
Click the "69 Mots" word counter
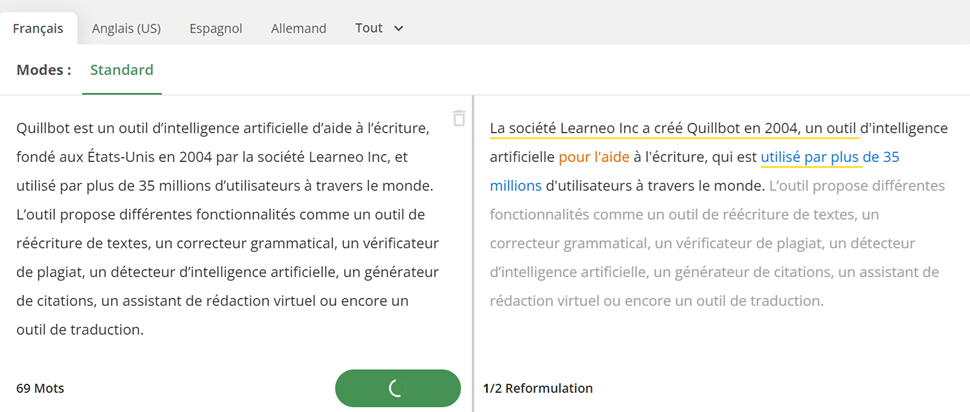coord(40,388)
